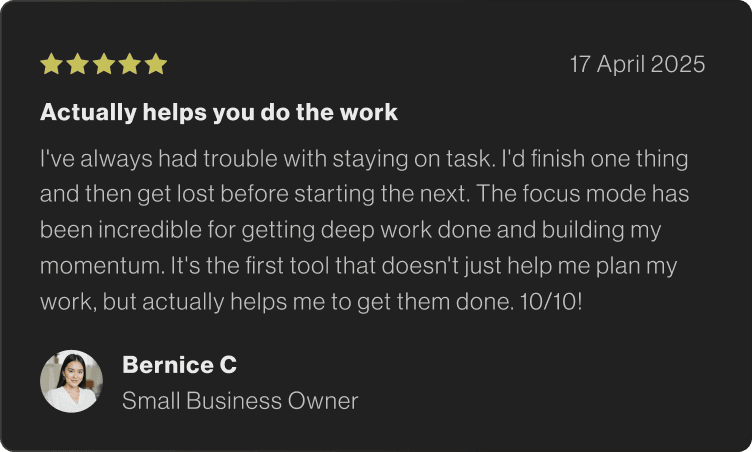Click the second rating star

pyautogui.click(x=77, y=65)
